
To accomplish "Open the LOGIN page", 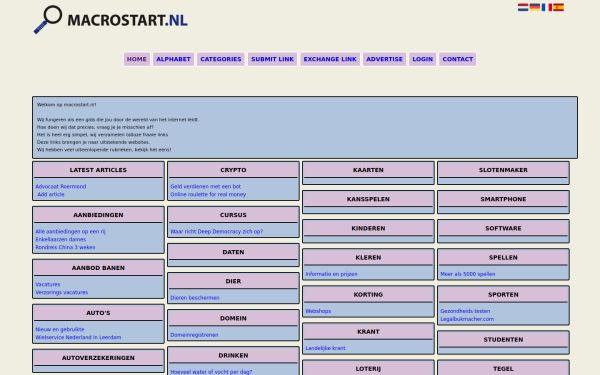I will 422,59.
